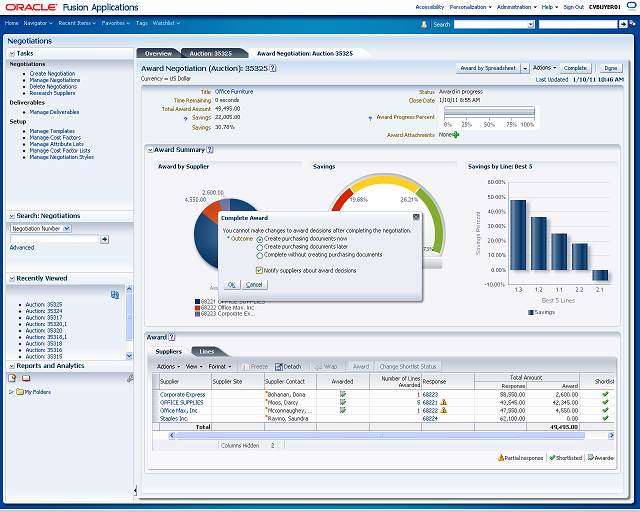This screenshot has width=640, height=512.
Task: Select Complete without creating purchasing documents
Action: (260, 256)
